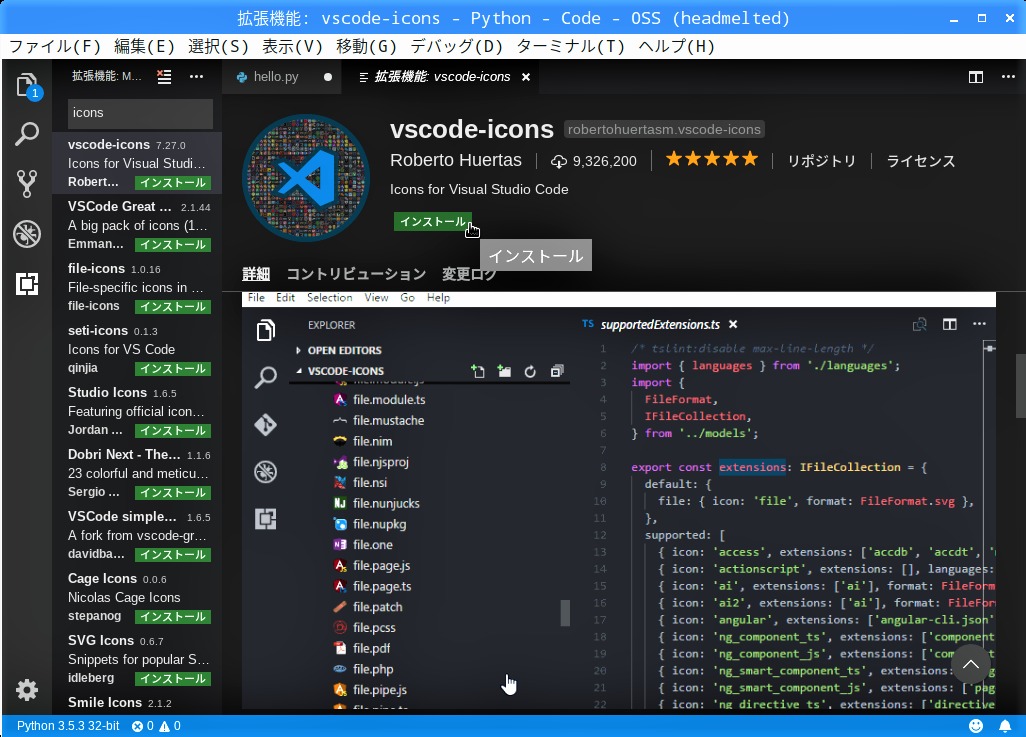Open the Debug view in activity bar
This screenshot has height=737, width=1026.
pos(27,234)
